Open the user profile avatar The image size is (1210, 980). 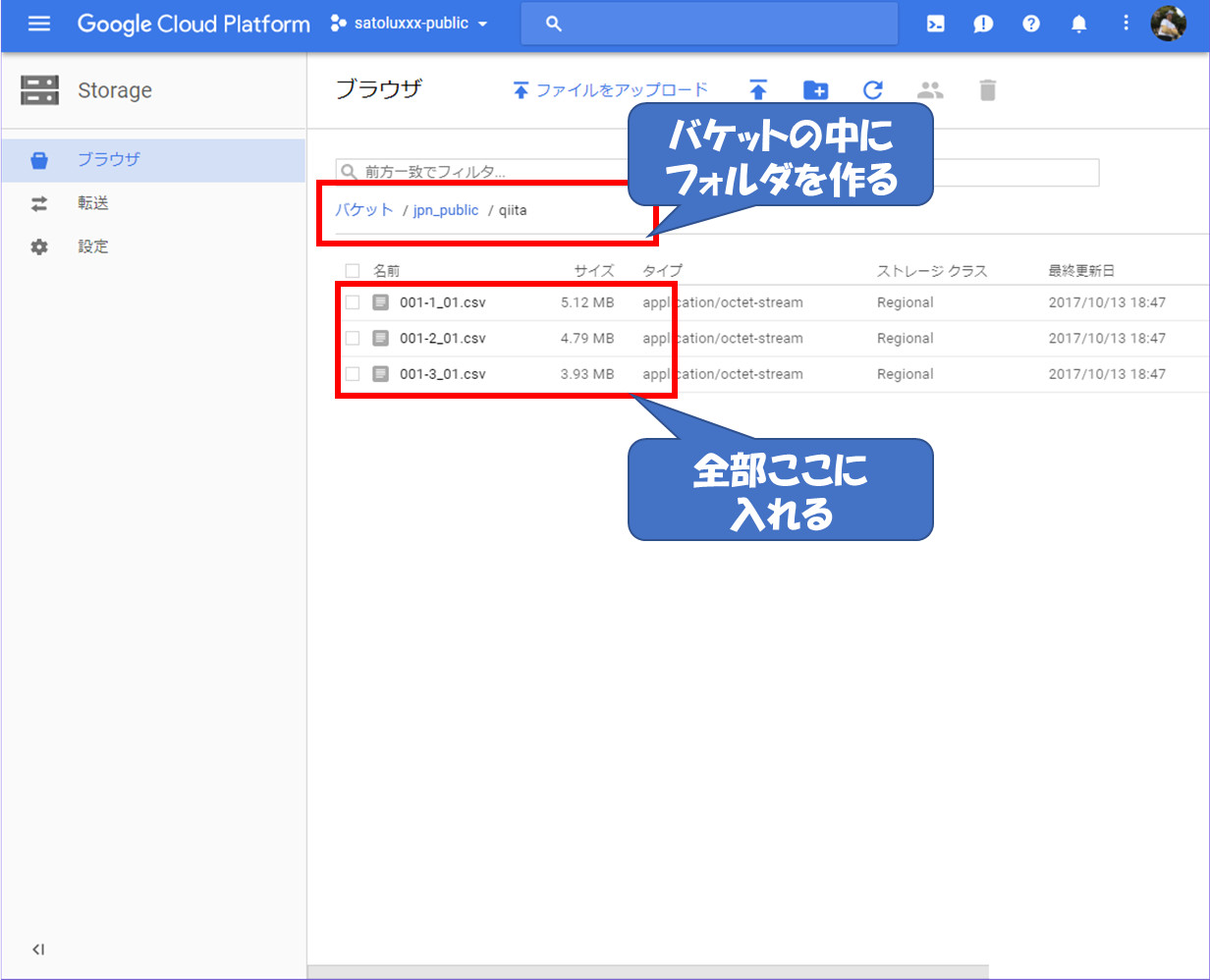1168,24
